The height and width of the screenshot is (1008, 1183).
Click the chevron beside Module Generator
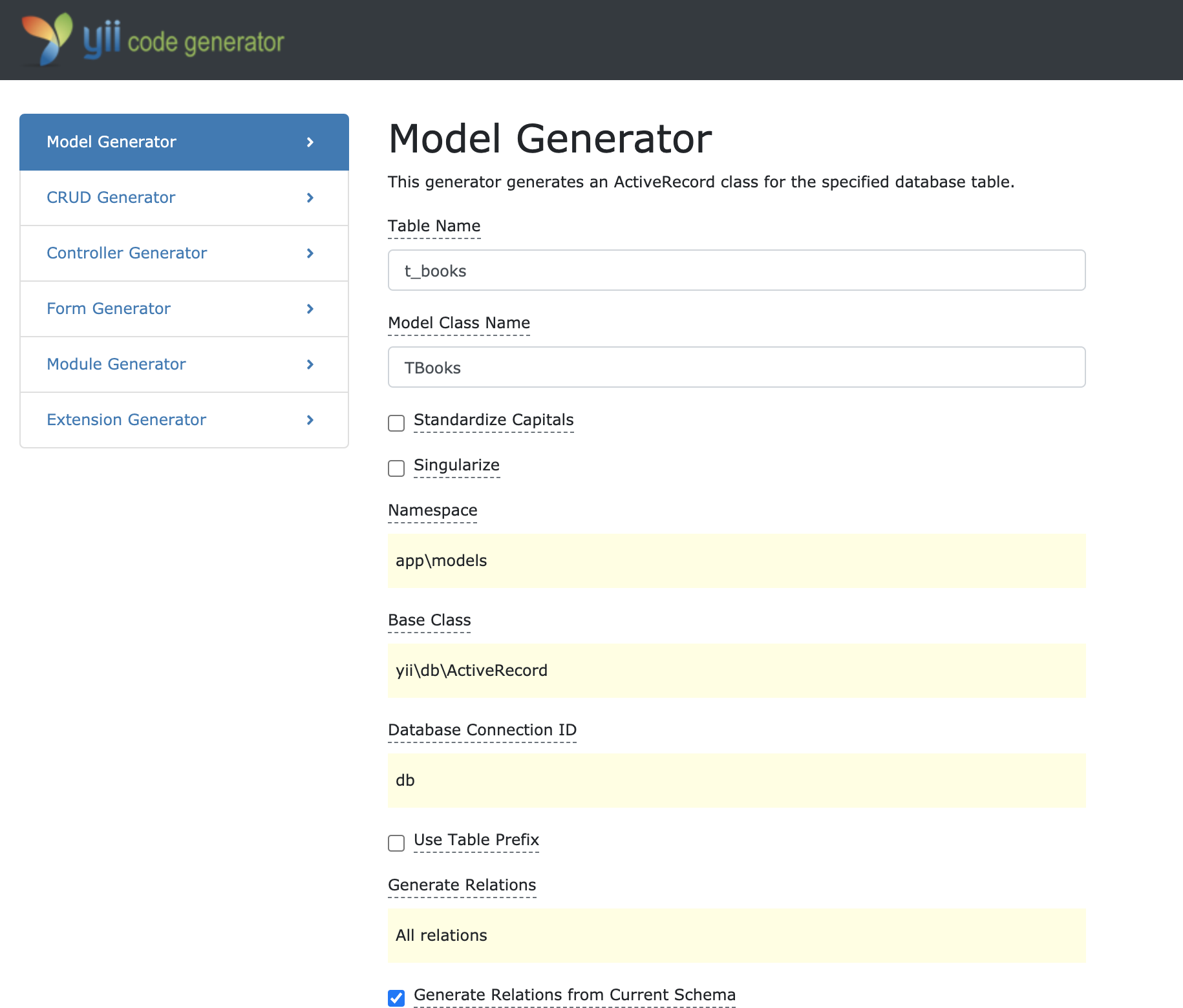point(310,364)
